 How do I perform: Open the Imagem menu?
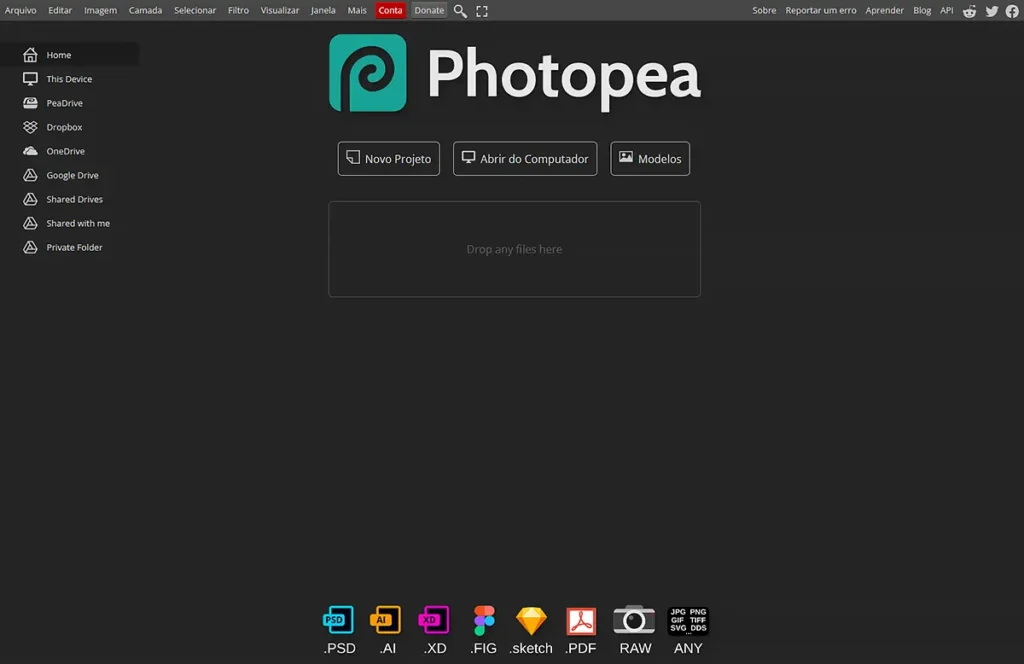tap(101, 10)
